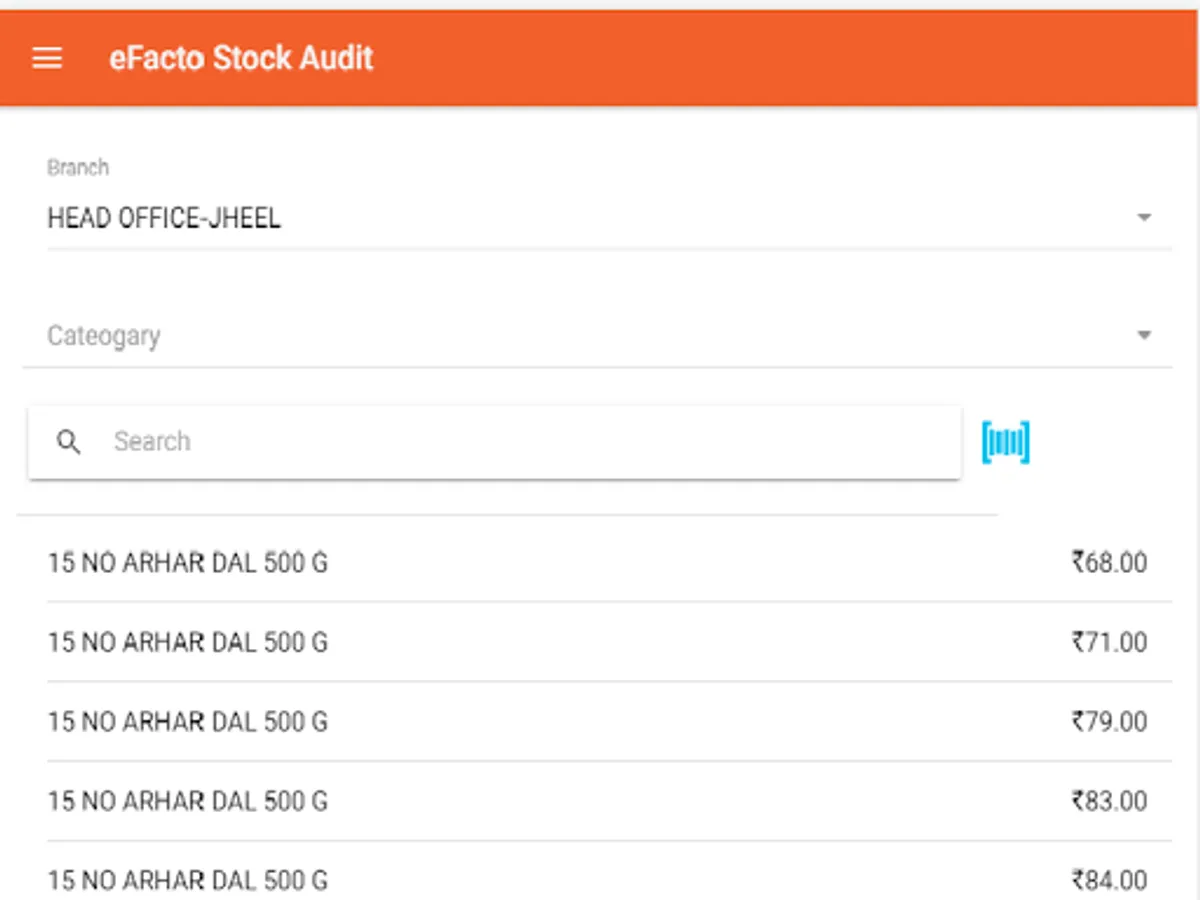The height and width of the screenshot is (900, 1200).
Task: Open the hamburger navigation menu
Action: pyautogui.click(x=47, y=58)
